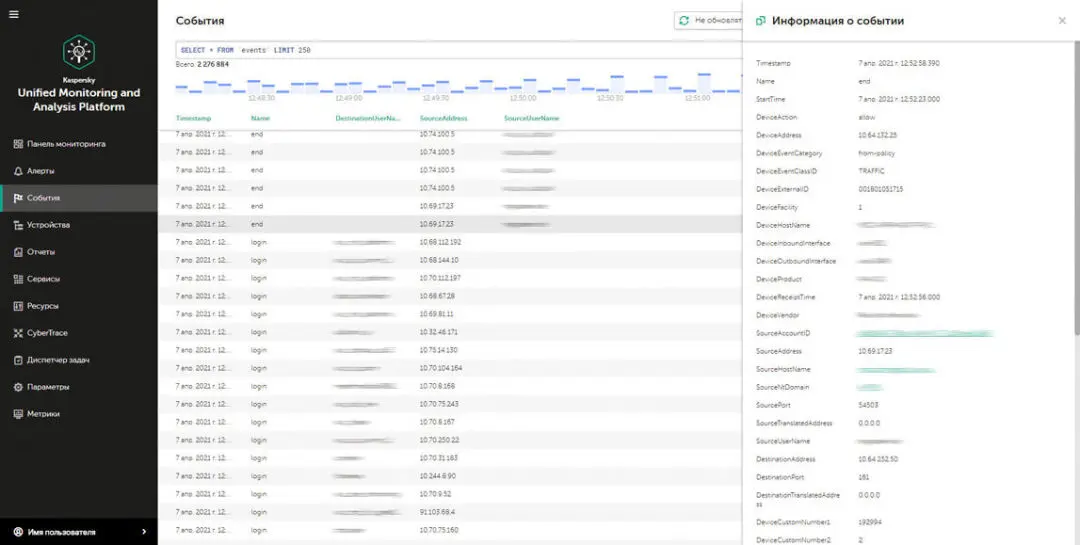Select row with address 10.68.144.10
Screen dimensions: 1080x545
click(450, 260)
